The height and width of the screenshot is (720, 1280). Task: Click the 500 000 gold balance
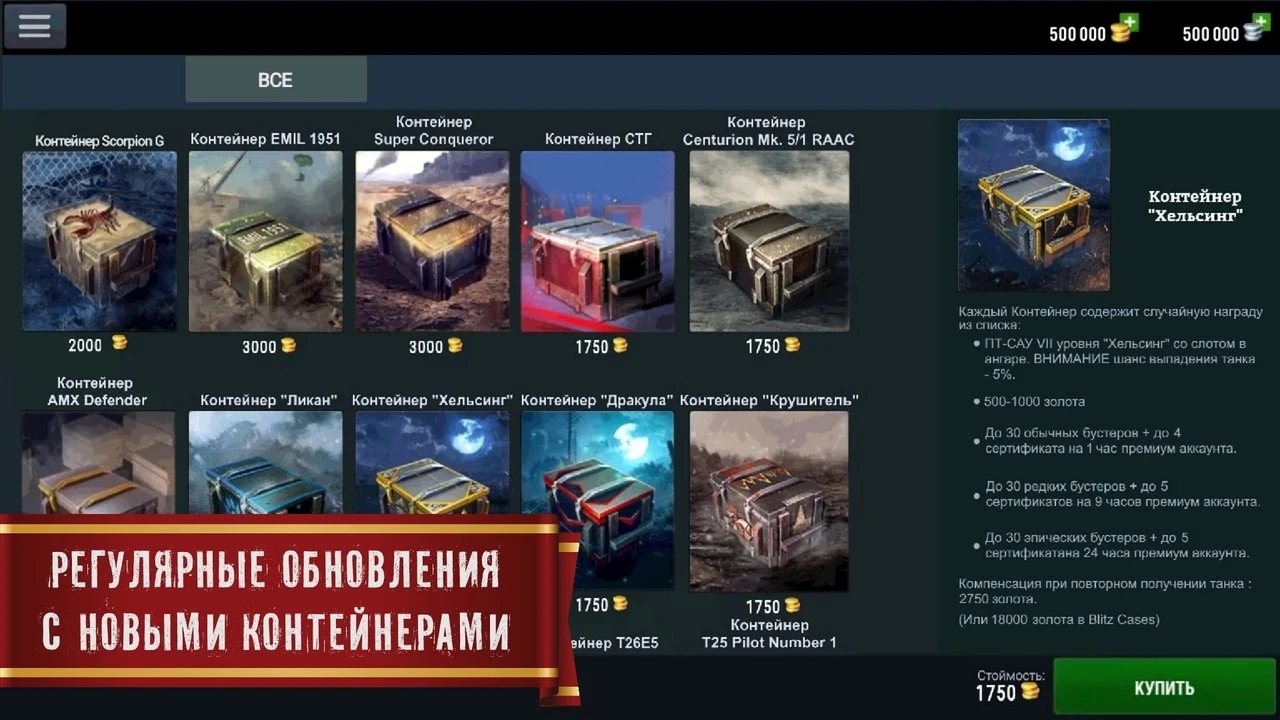pyautogui.click(x=1077, y=34)
